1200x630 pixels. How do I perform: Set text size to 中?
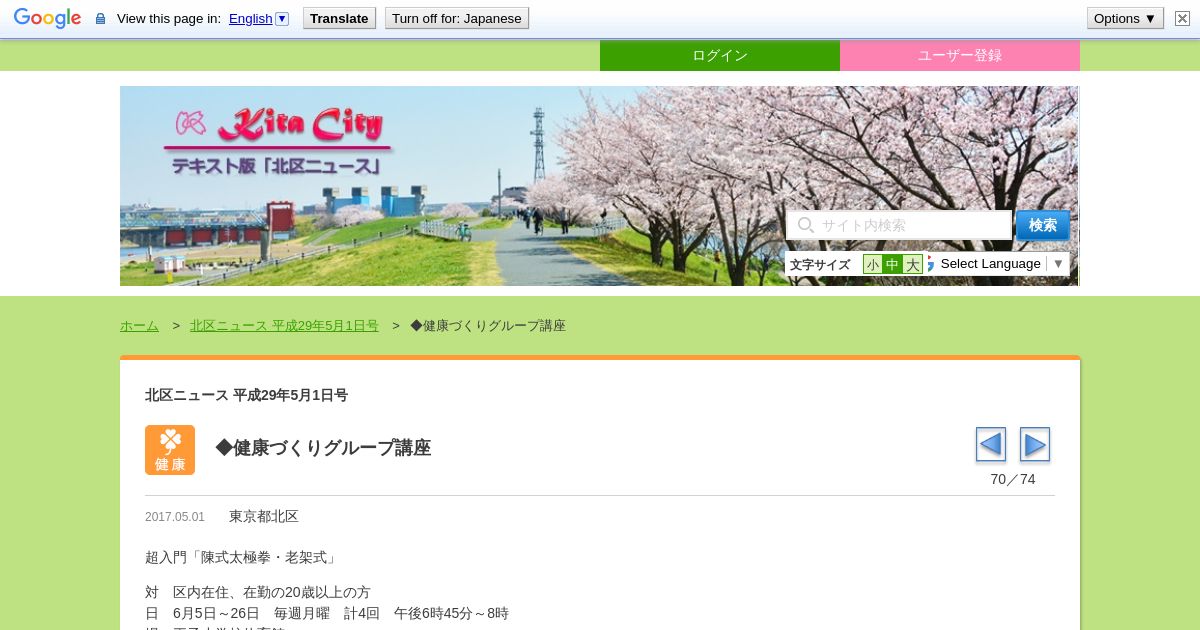(x=892, y=264)
